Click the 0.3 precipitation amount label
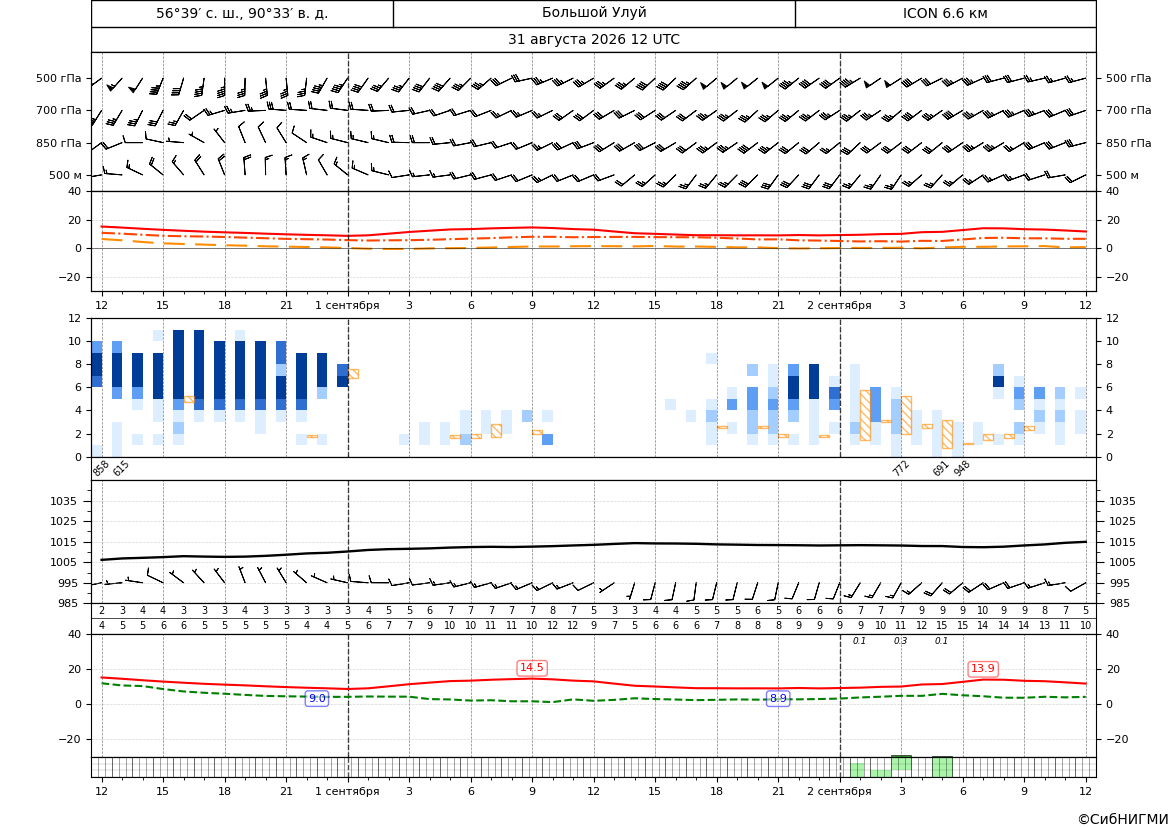The image size is (1169, 827). 901,641
